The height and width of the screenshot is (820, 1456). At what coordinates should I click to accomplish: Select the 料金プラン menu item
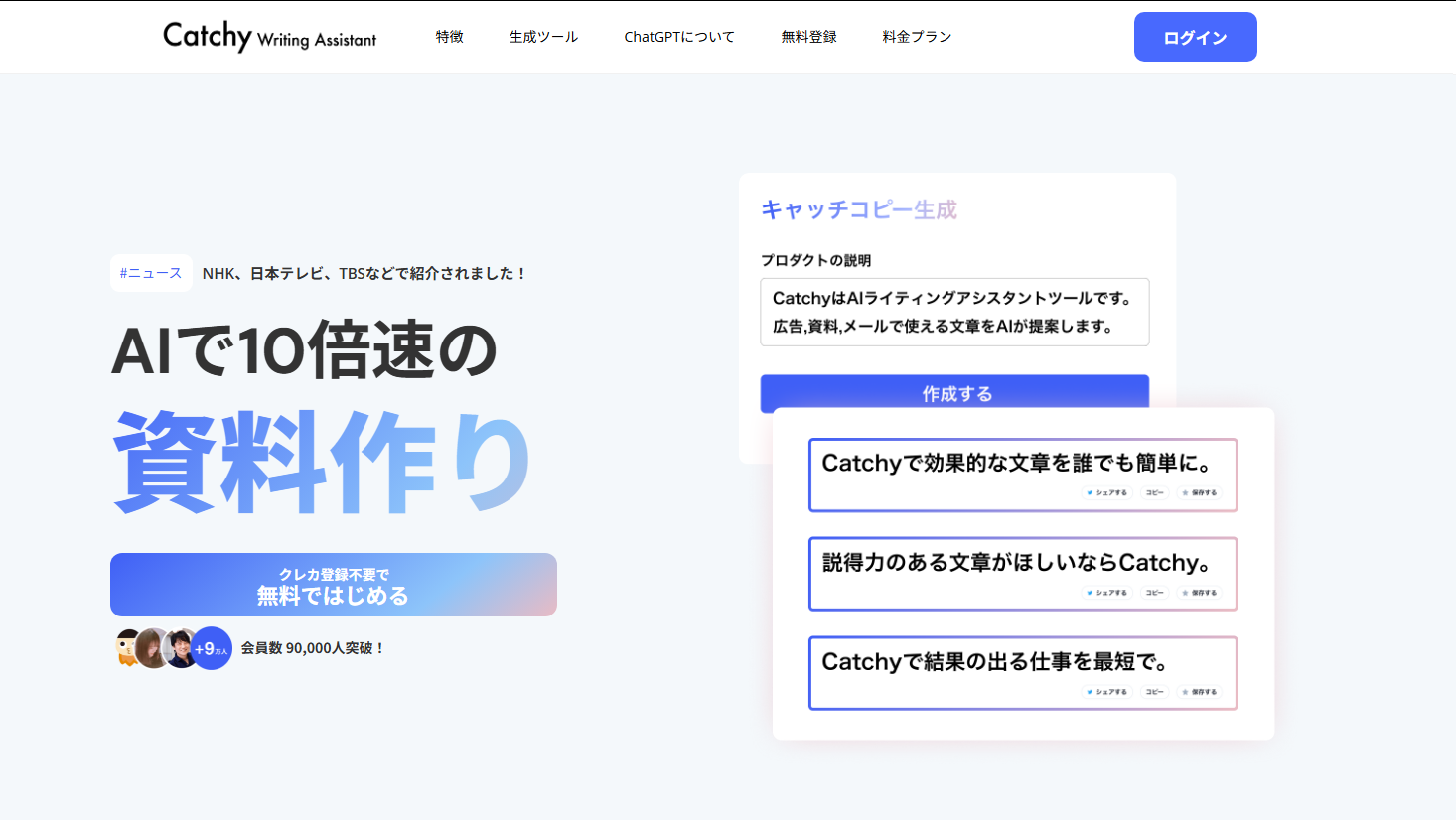915,36
